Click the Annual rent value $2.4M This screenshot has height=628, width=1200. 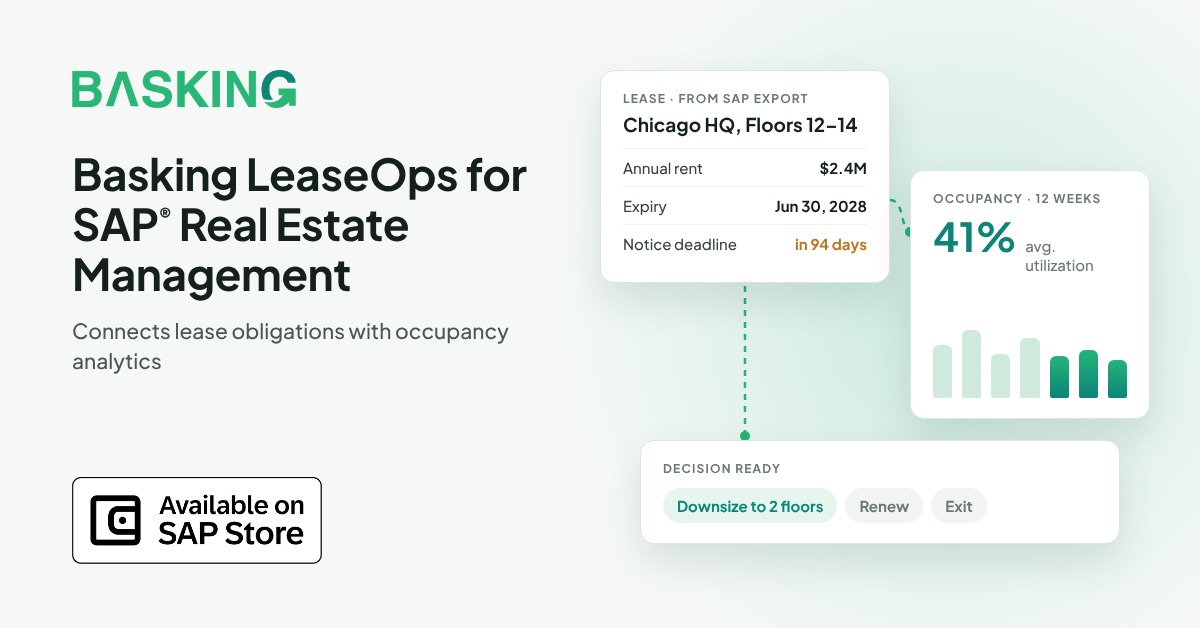[843, 168]
